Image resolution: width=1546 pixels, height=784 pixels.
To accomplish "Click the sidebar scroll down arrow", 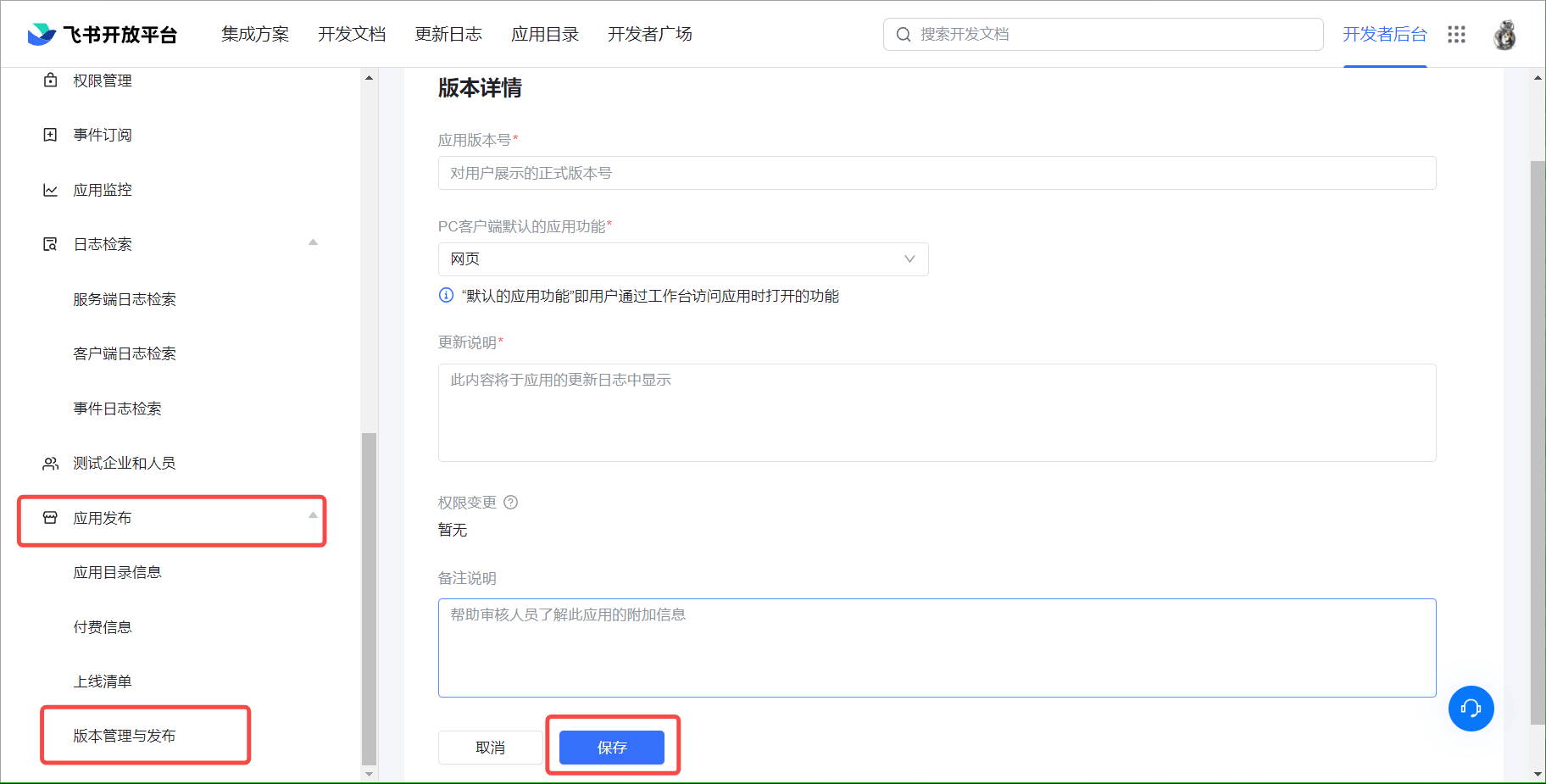I will click(369, 773).
